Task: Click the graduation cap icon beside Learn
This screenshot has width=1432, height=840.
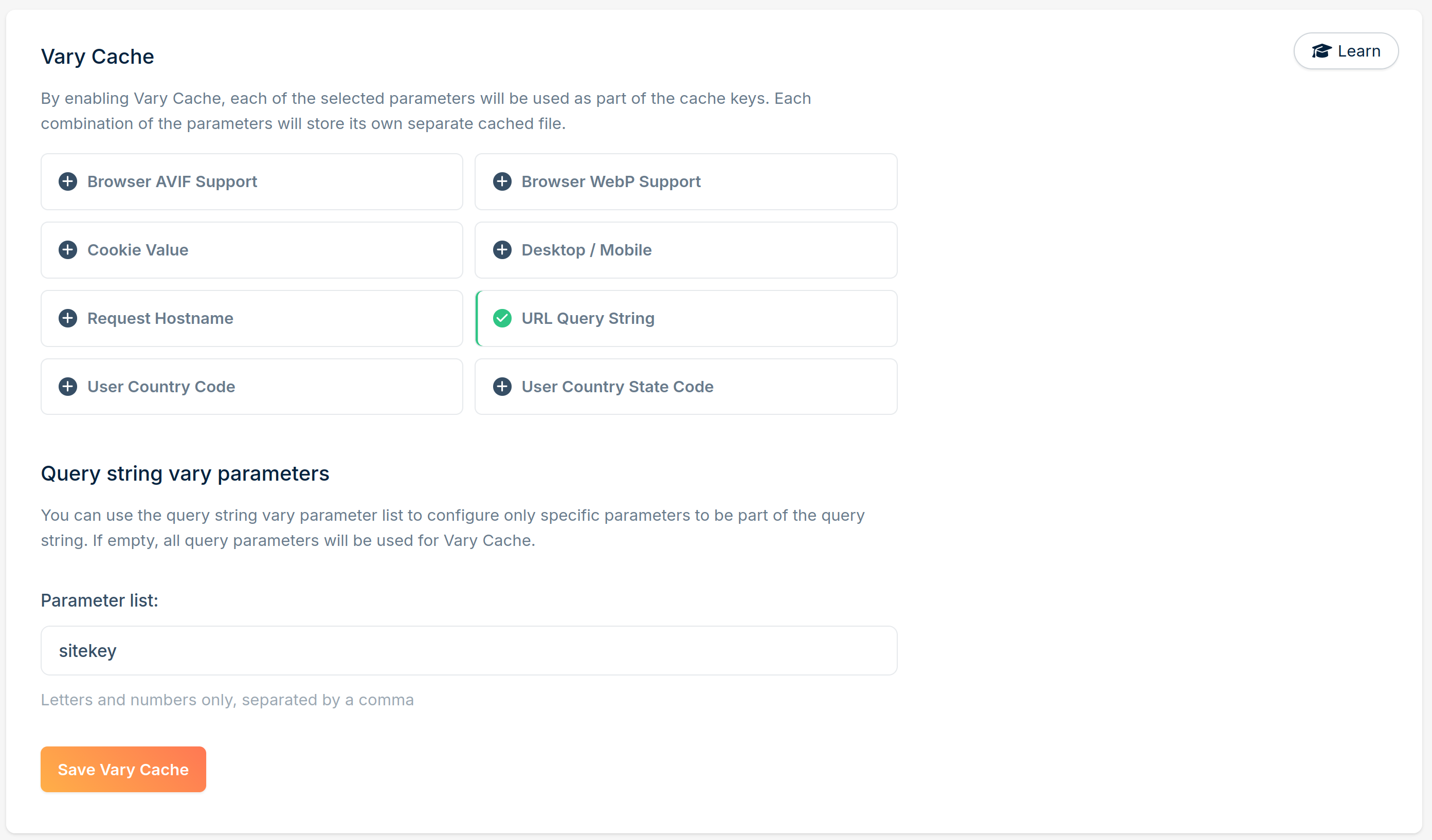Action: pyautogui.click(x=1322, y=50)
